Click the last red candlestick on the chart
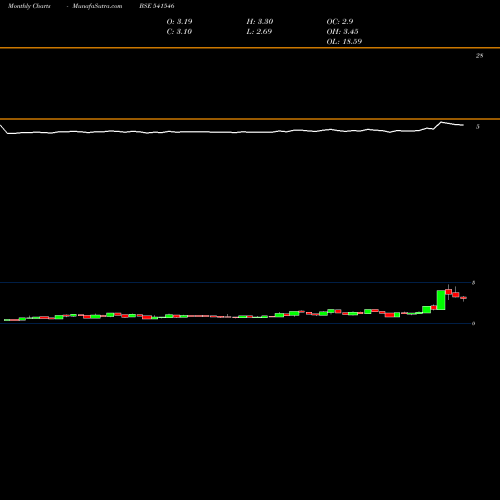 coord(463,298)
